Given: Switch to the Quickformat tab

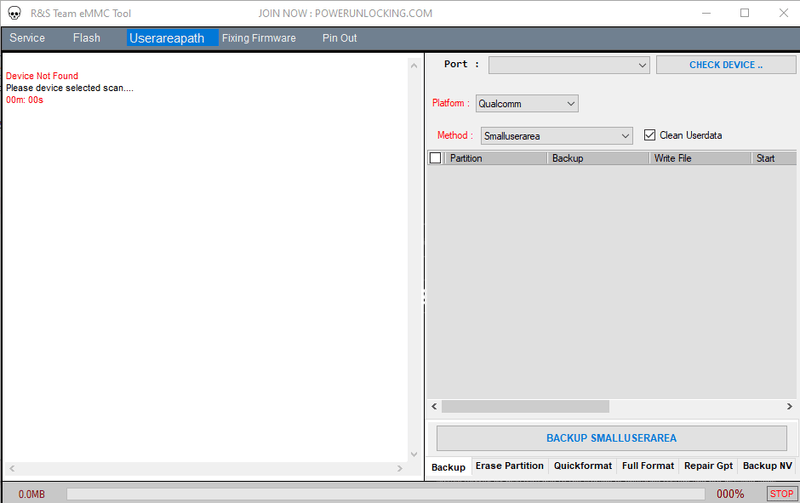Looking at the screenshot, I should coord(583,466).
